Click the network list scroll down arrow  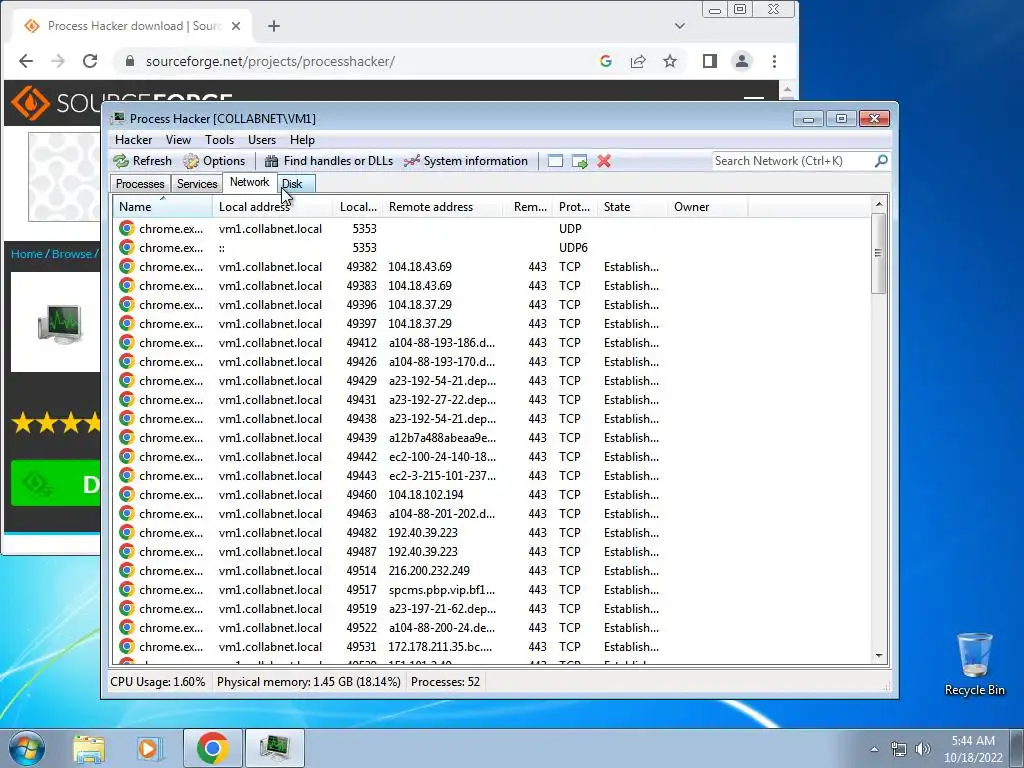(879, 656)
